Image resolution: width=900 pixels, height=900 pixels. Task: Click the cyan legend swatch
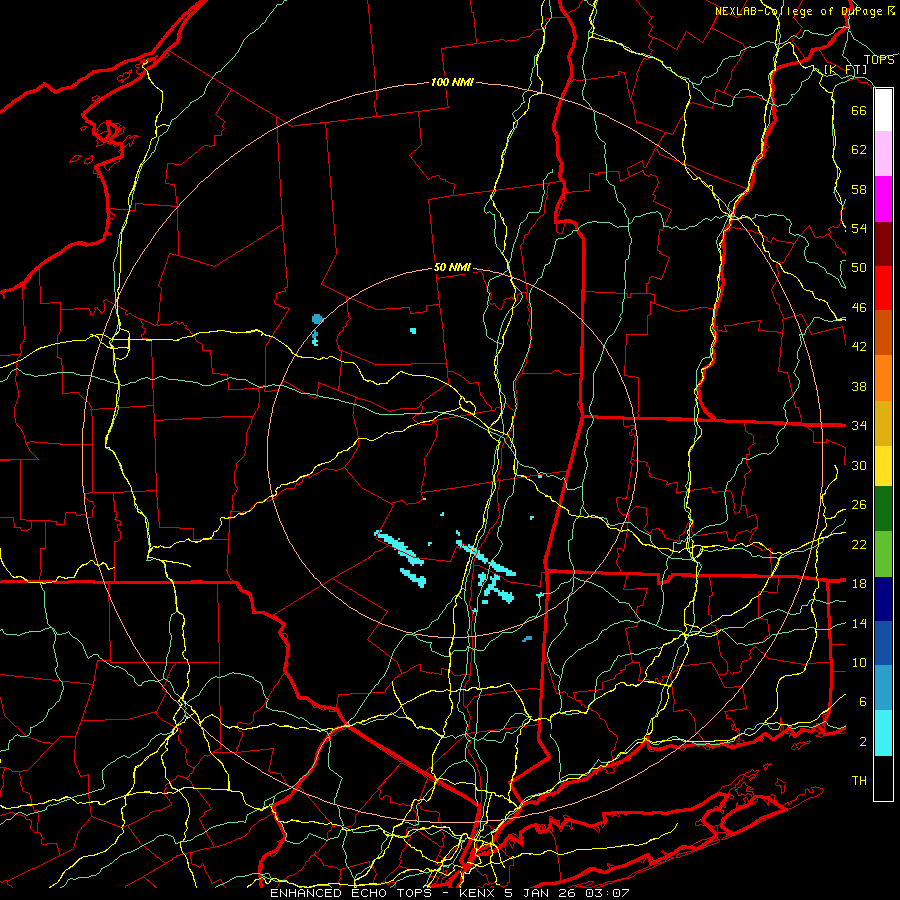tap(883, 733)
